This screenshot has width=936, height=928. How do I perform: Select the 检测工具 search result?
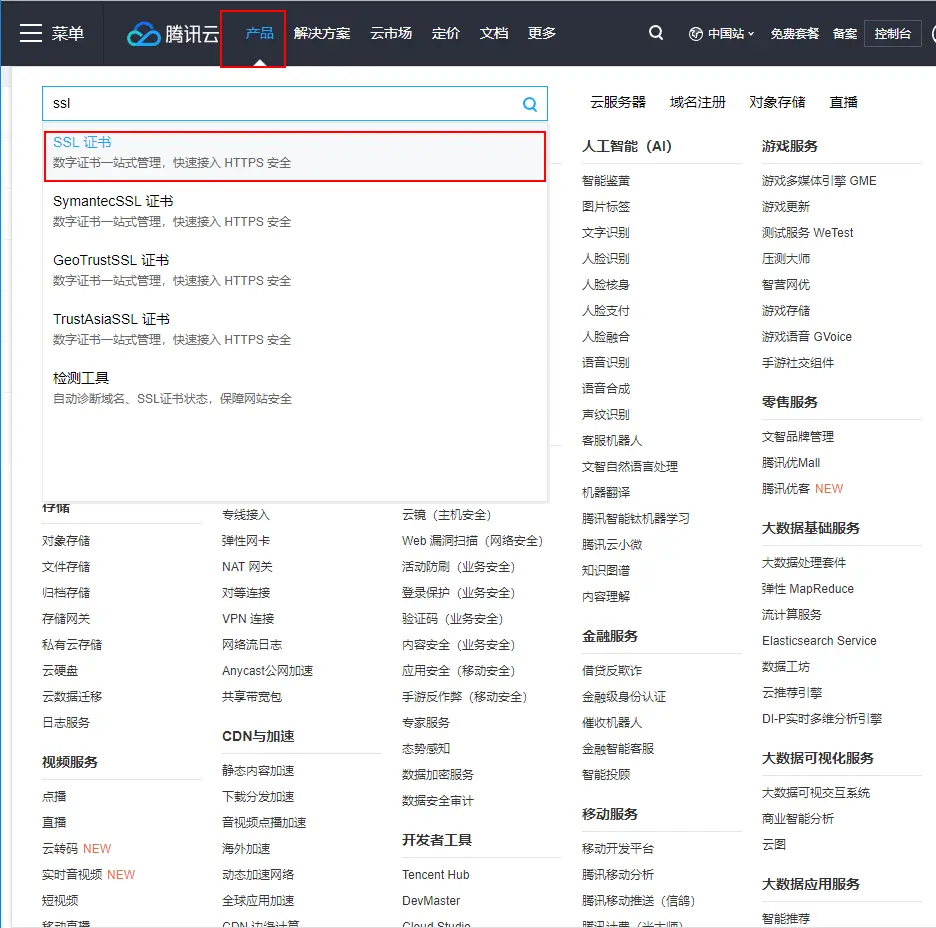pyautogui.click(x=295, y=388)
